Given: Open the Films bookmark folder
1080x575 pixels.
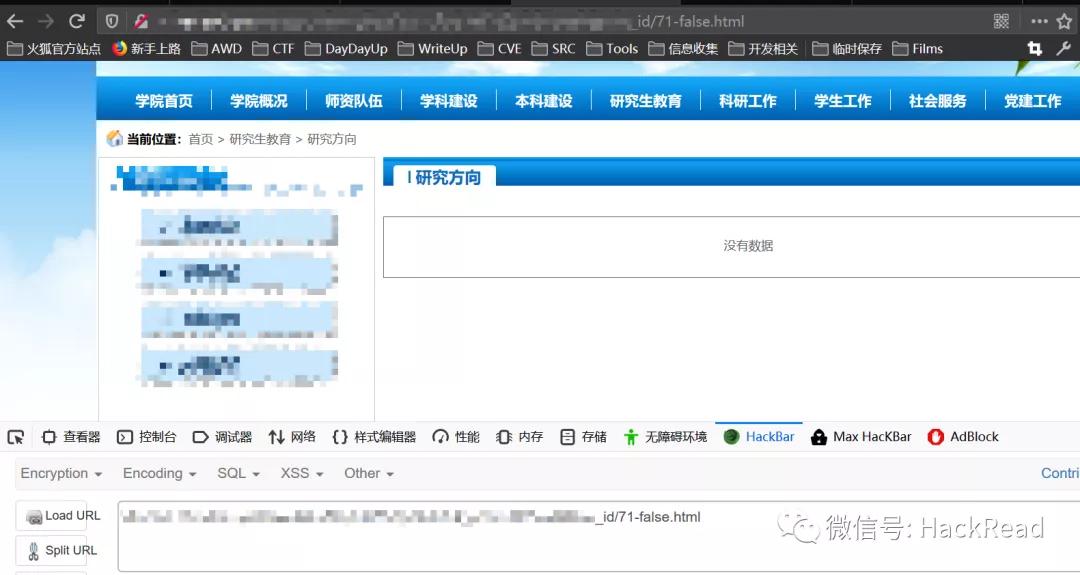Looking at the screenshot, I should 917,49.
